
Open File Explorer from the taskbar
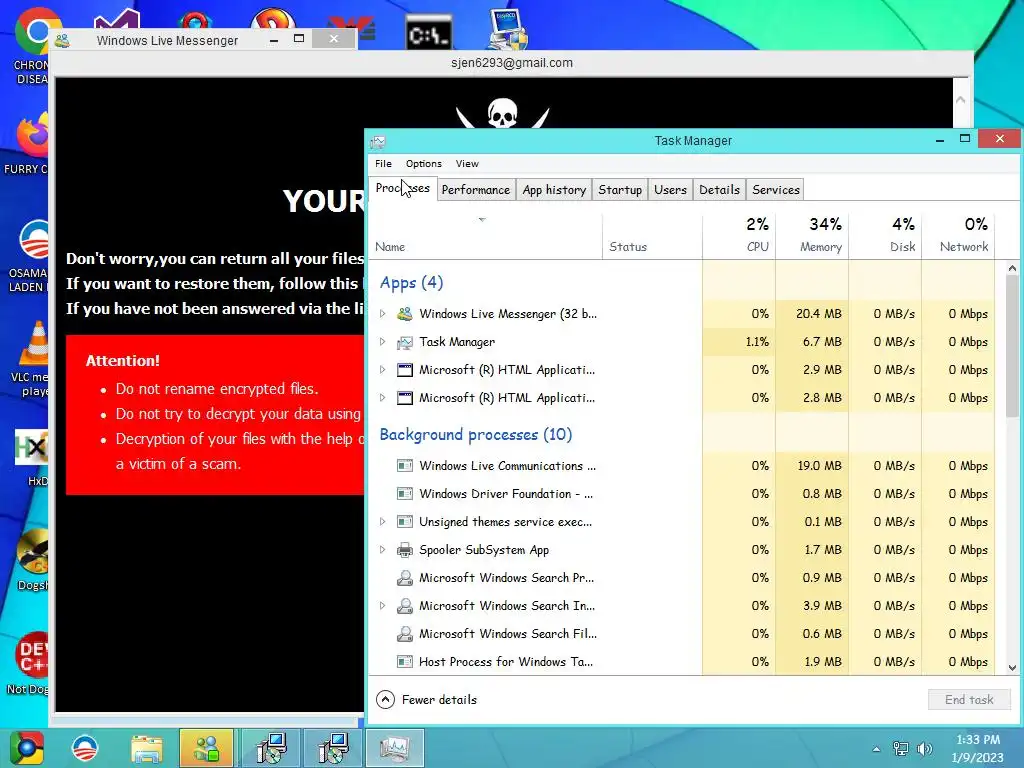[146, 748]
